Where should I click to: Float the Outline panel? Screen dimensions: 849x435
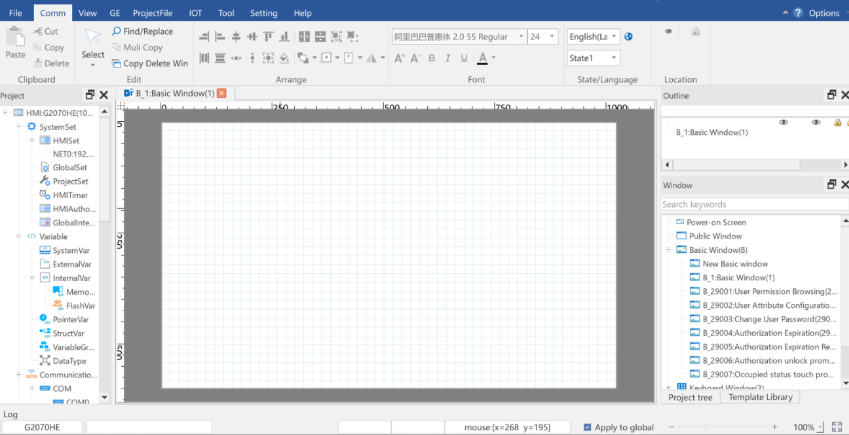(x=832, y=95)
